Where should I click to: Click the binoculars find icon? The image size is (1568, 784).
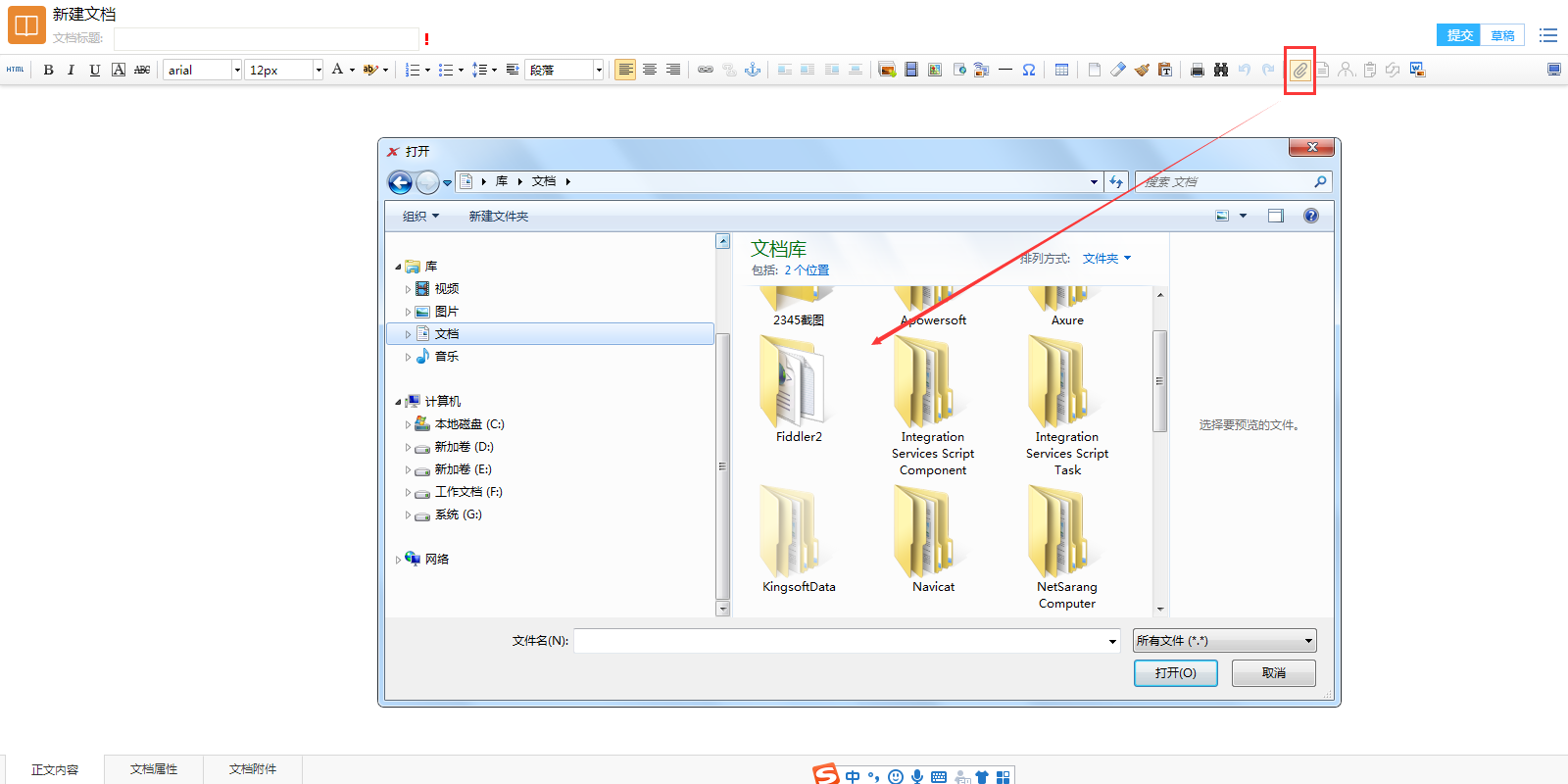[x=1220, y=70]
